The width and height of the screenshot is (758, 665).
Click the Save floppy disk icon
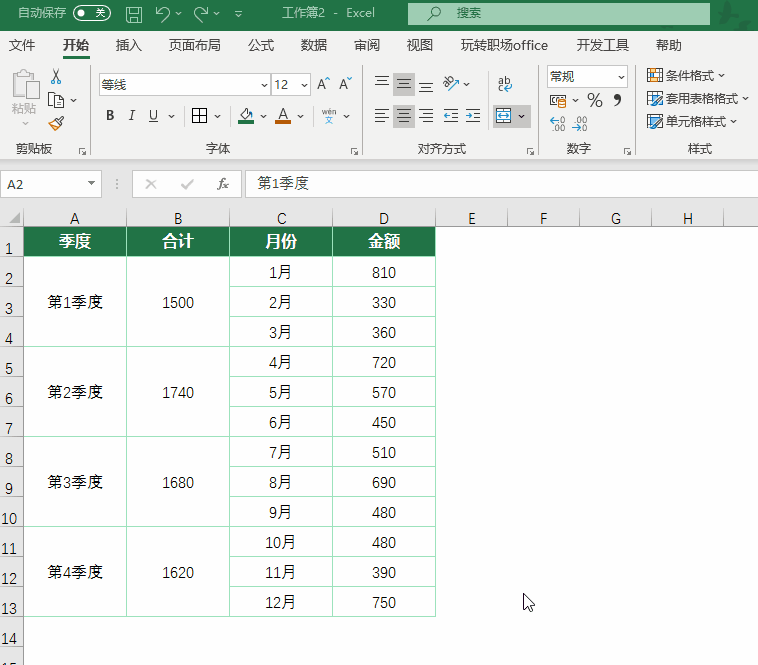(x=134, y=14)
